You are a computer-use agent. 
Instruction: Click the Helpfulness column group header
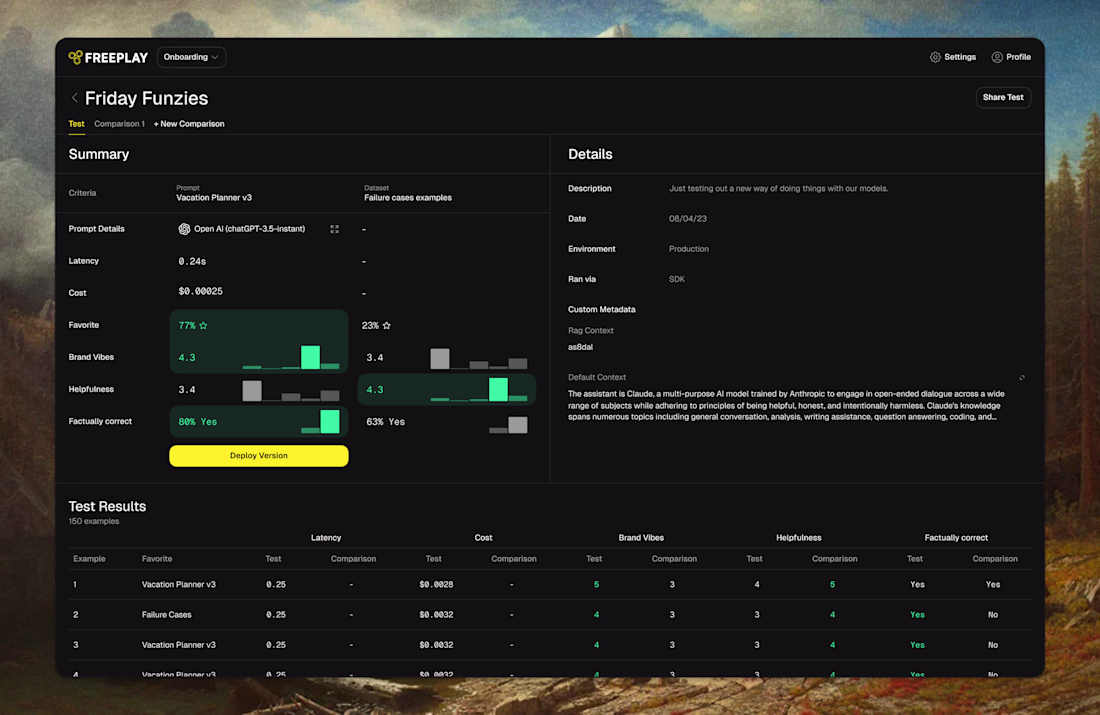coord(798,538)
